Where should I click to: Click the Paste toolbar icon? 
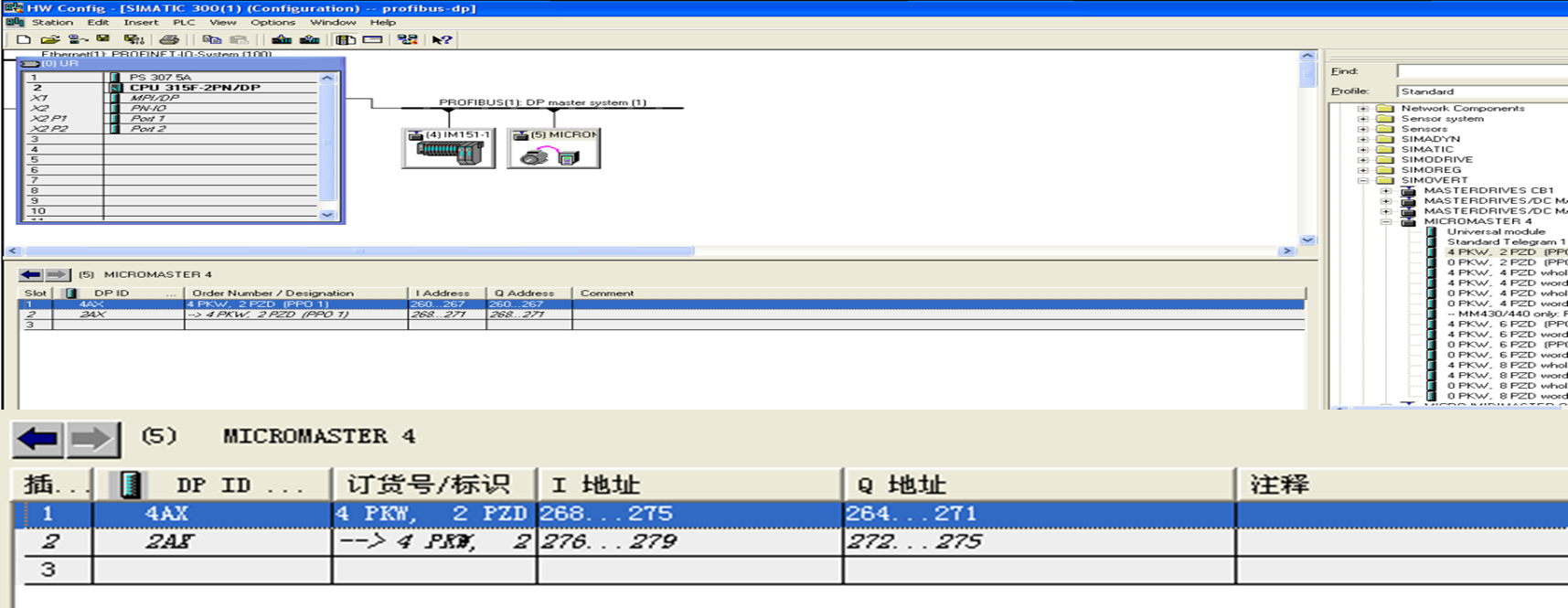239,39
